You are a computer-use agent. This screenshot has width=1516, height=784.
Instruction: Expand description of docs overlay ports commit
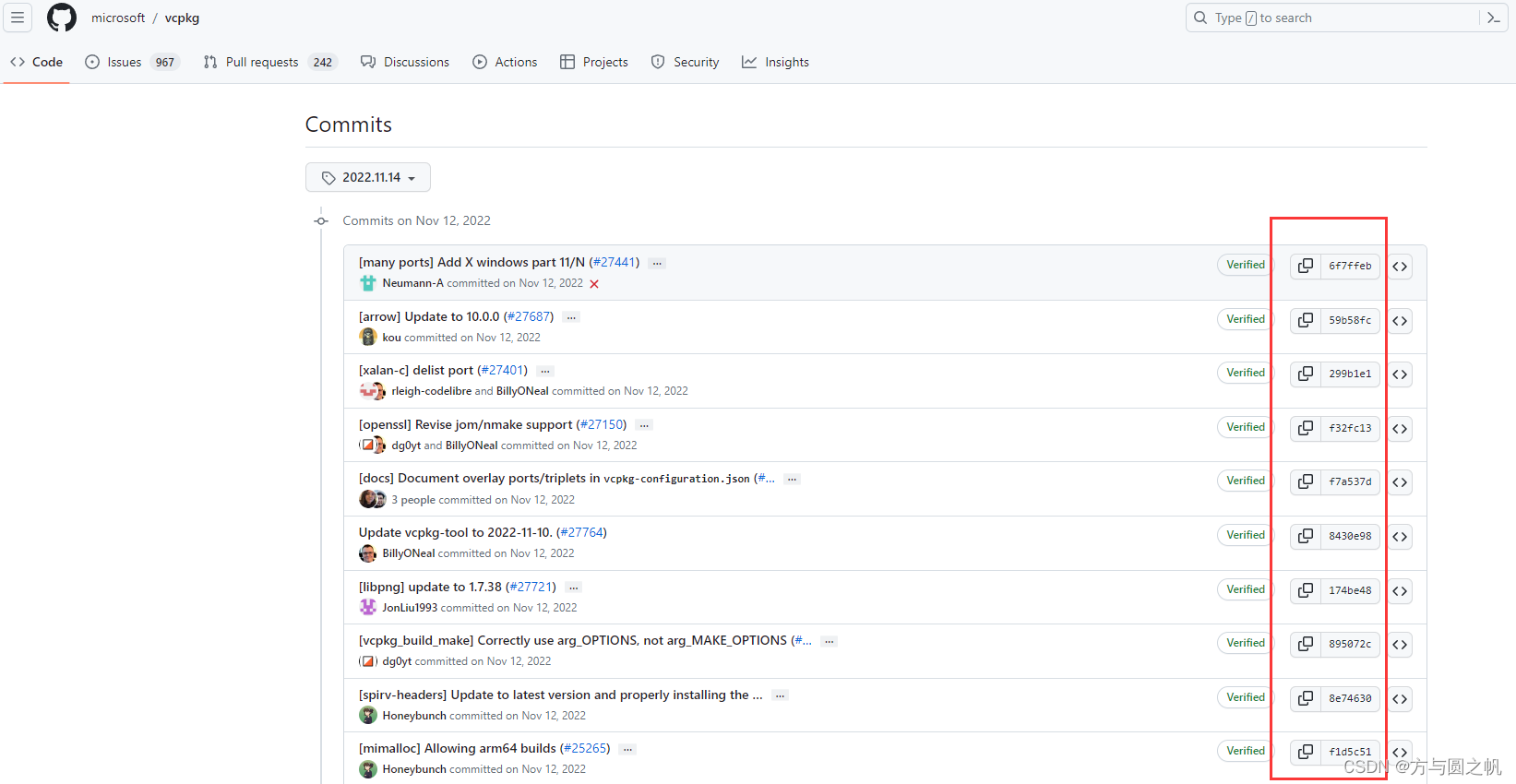pos(792,479)
